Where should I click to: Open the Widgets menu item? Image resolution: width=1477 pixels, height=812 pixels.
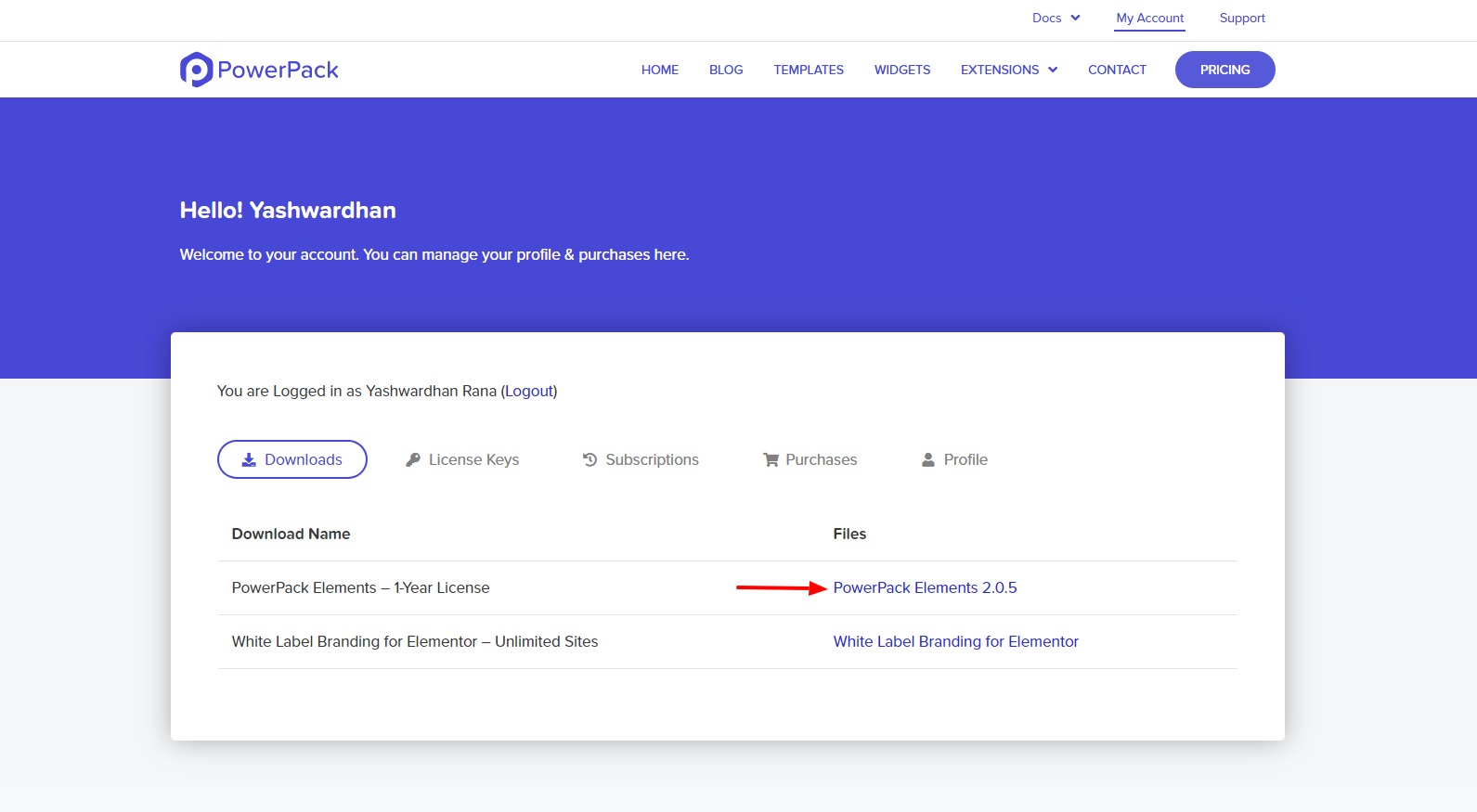[x=902, y=70]
